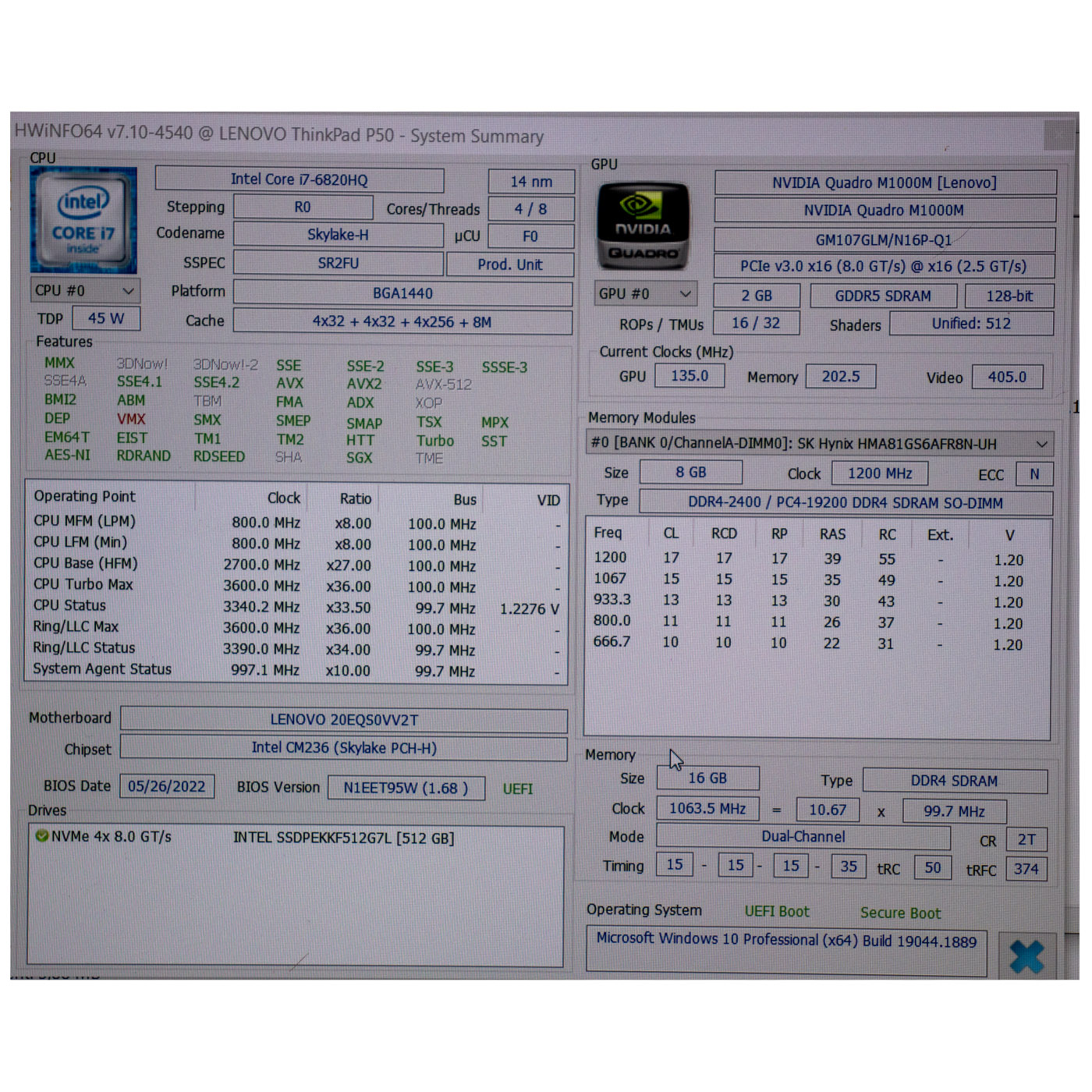The height and width of the screenshot is (1092, 1092).
Task: Click the red VMX feature flag
Action: pyautogui.click(x=131, y=419)
